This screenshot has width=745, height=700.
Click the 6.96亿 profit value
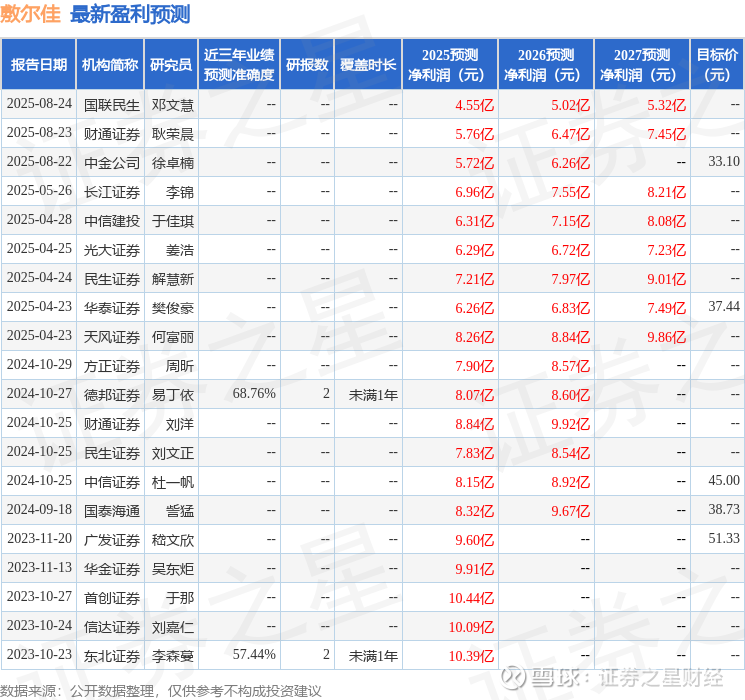click(x=475, y=192)
